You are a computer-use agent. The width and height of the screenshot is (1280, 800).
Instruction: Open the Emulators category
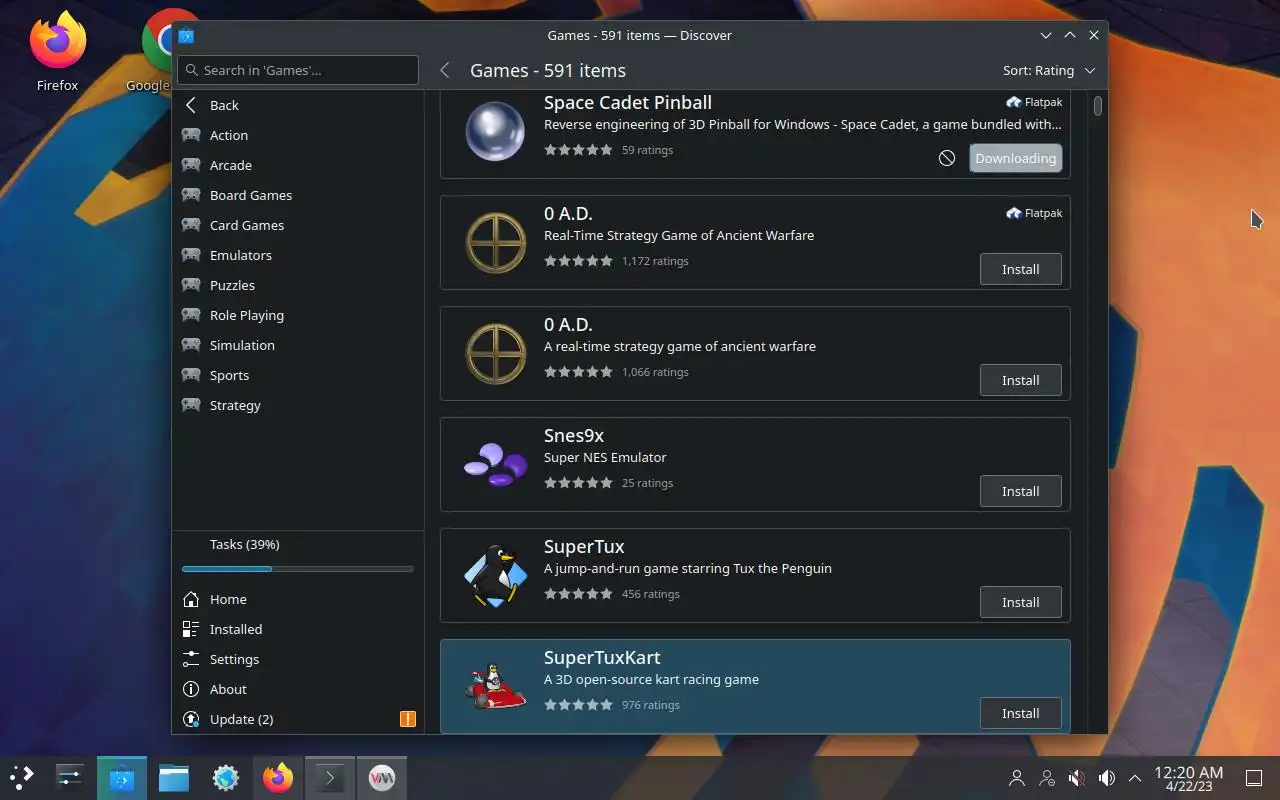pyautogui.click(x=298, y=255)
